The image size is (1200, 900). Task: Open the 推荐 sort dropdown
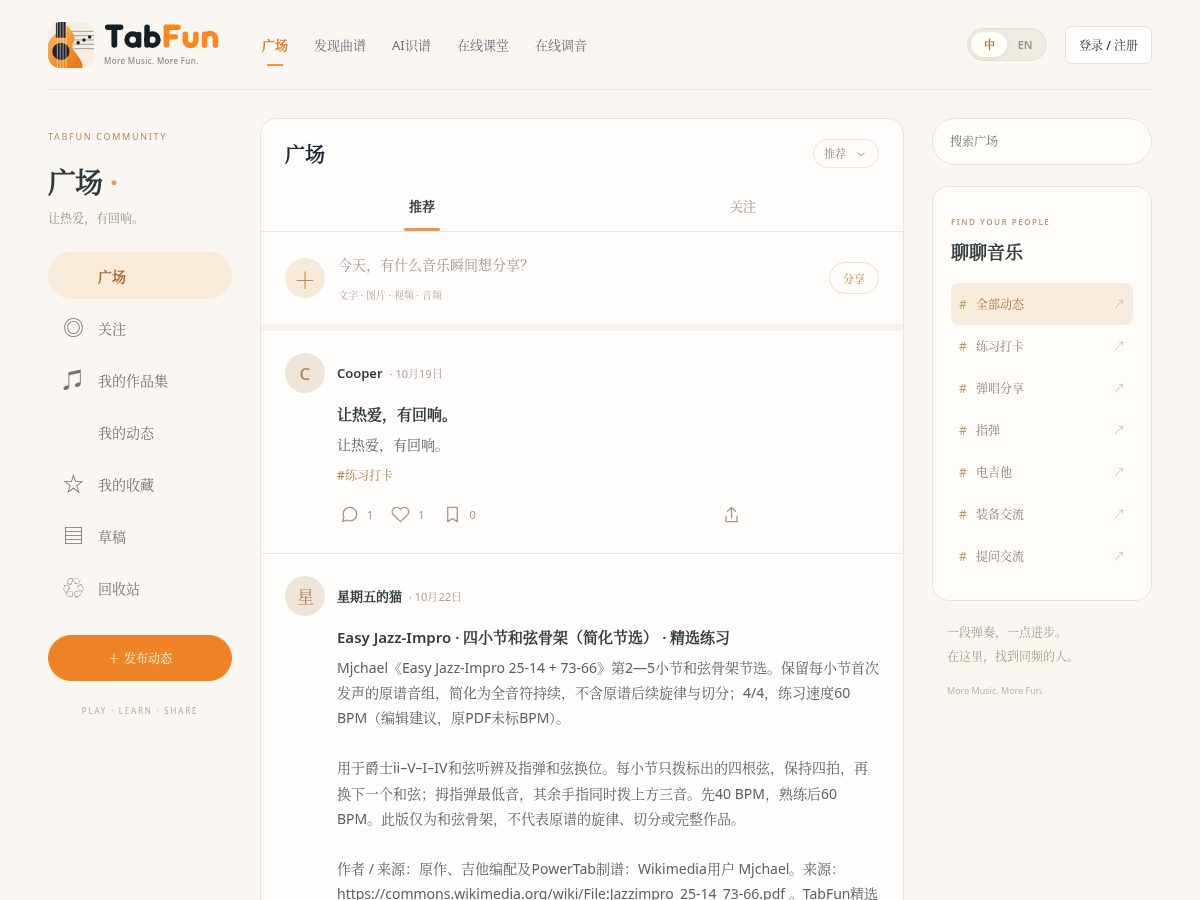(x=846, y=153)
